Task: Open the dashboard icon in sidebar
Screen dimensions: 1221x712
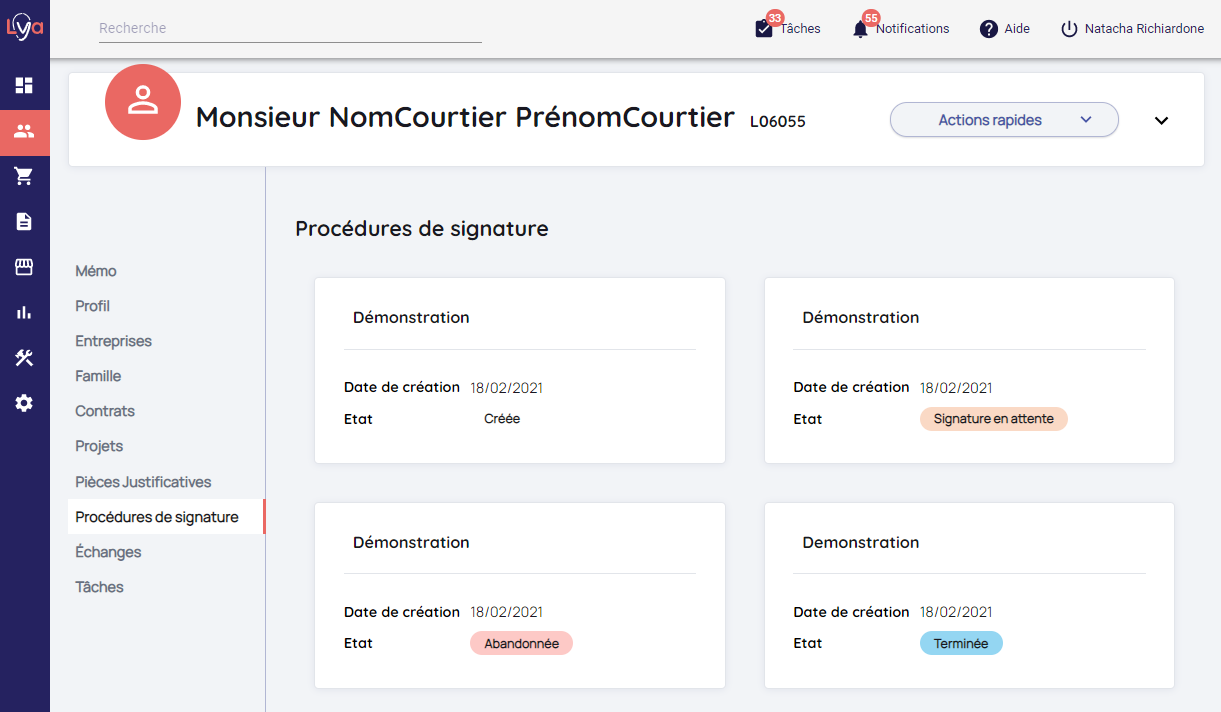Action: [24, 86]
